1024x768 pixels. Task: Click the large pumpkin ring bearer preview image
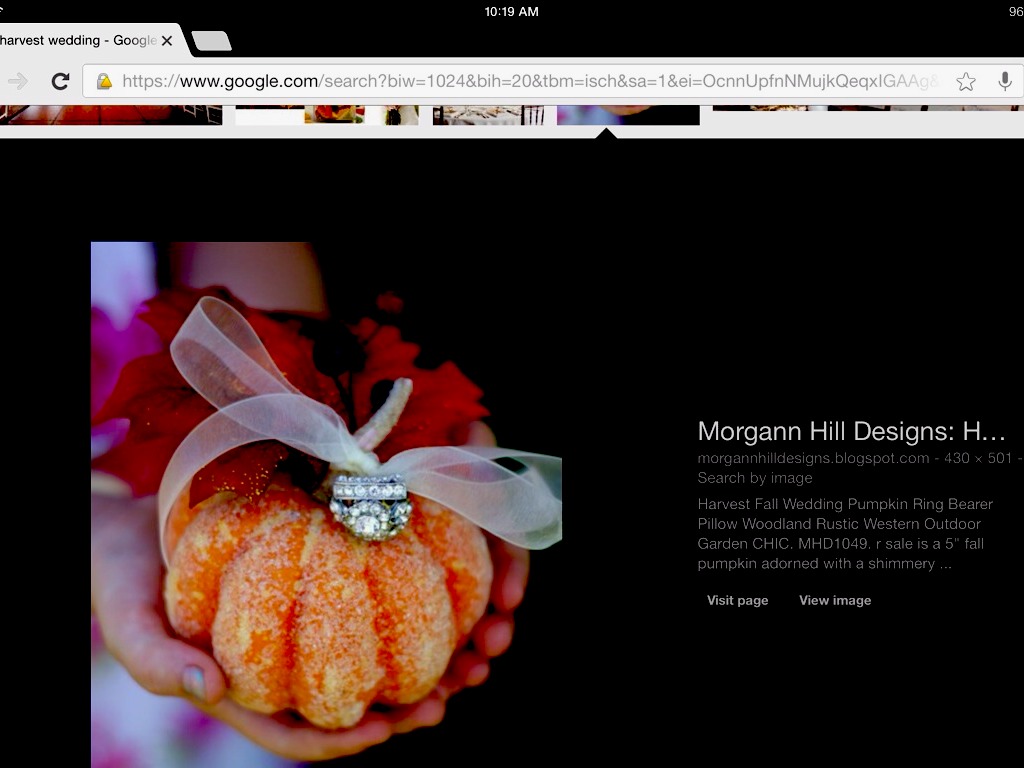326,504
